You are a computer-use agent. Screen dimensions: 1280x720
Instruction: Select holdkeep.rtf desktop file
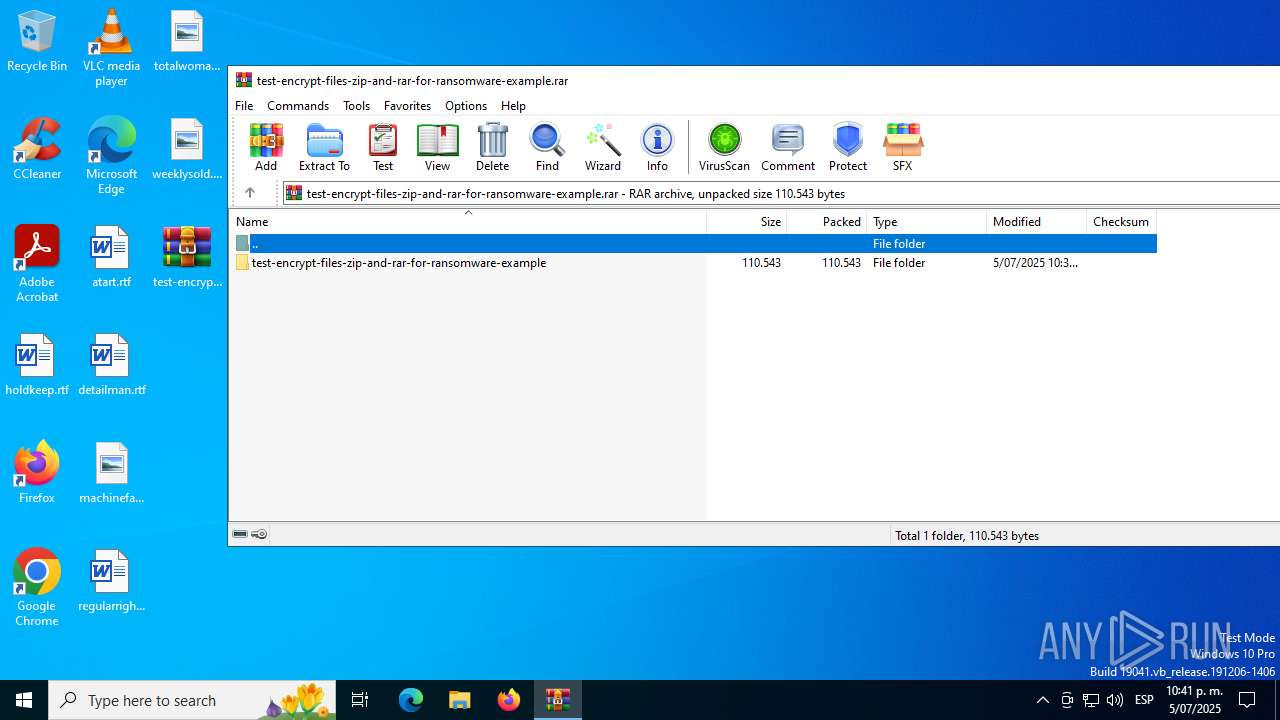pos(37,365)
